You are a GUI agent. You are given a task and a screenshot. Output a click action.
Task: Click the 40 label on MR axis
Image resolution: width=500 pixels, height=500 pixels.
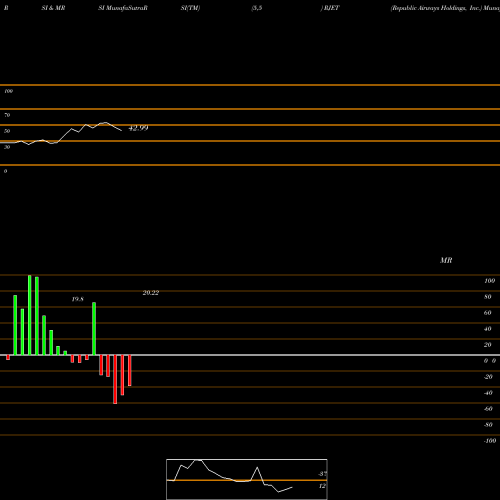(x=488, y=329)
